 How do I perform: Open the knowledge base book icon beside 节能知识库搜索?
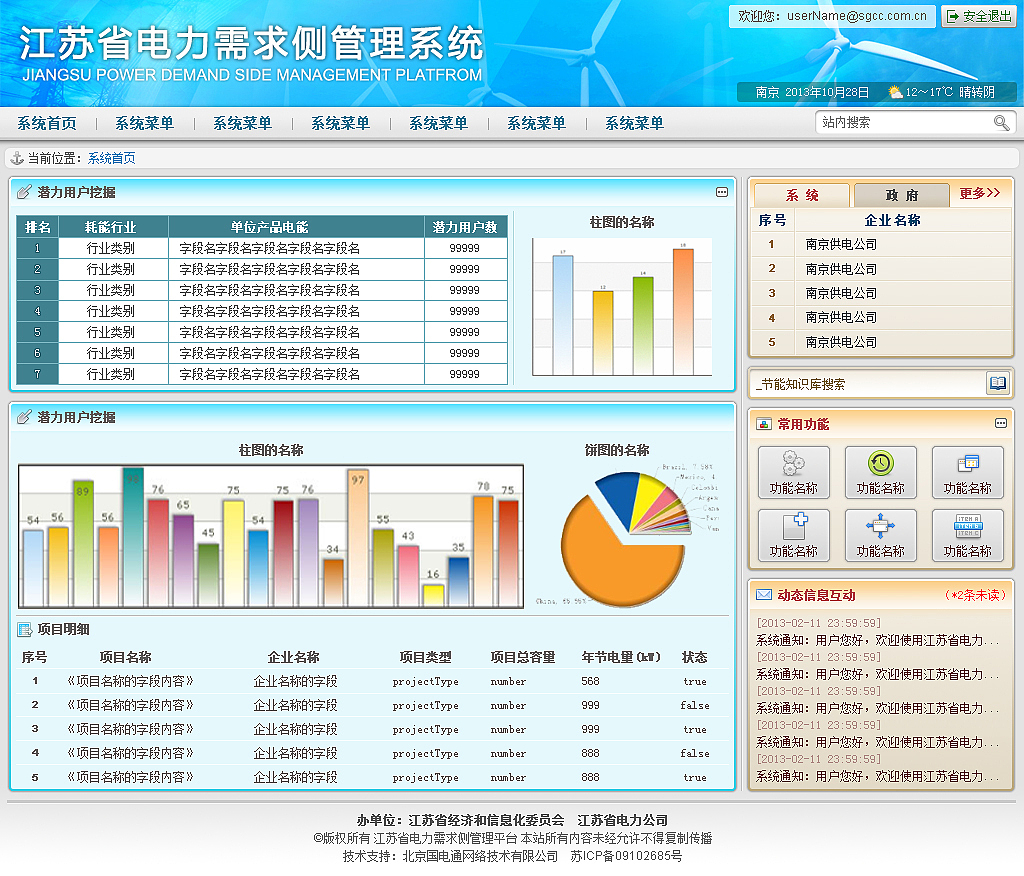996,382
